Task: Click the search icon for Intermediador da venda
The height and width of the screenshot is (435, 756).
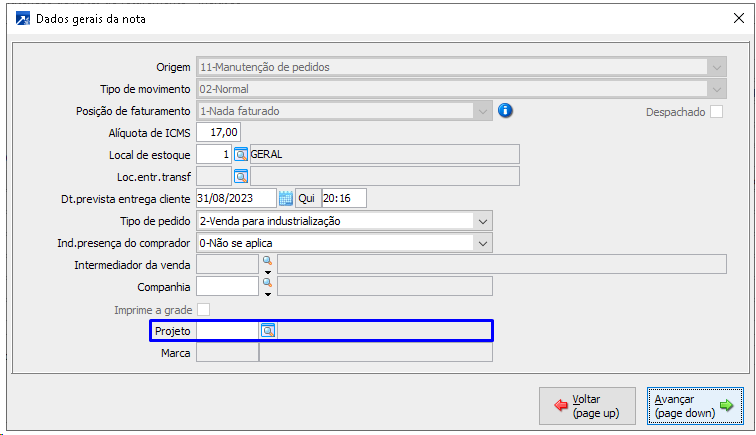Action: 267,260
